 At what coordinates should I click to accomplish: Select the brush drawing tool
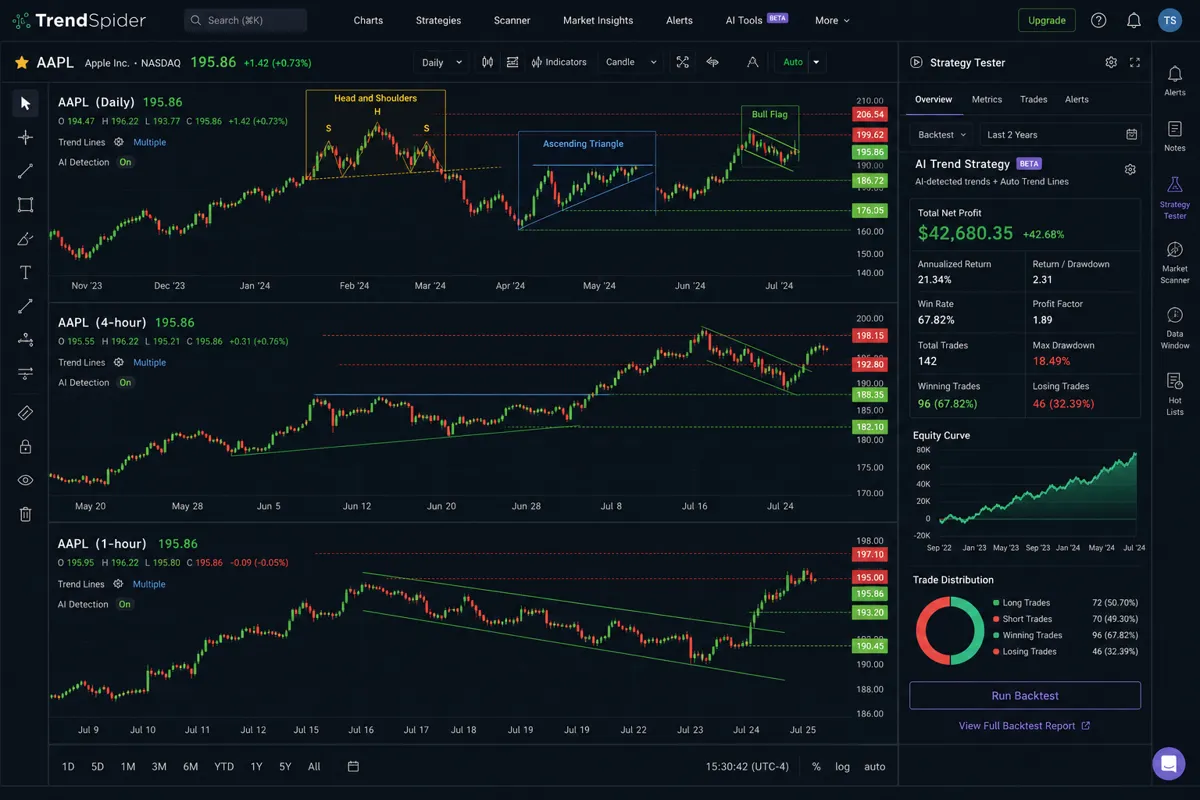(25, 239)
